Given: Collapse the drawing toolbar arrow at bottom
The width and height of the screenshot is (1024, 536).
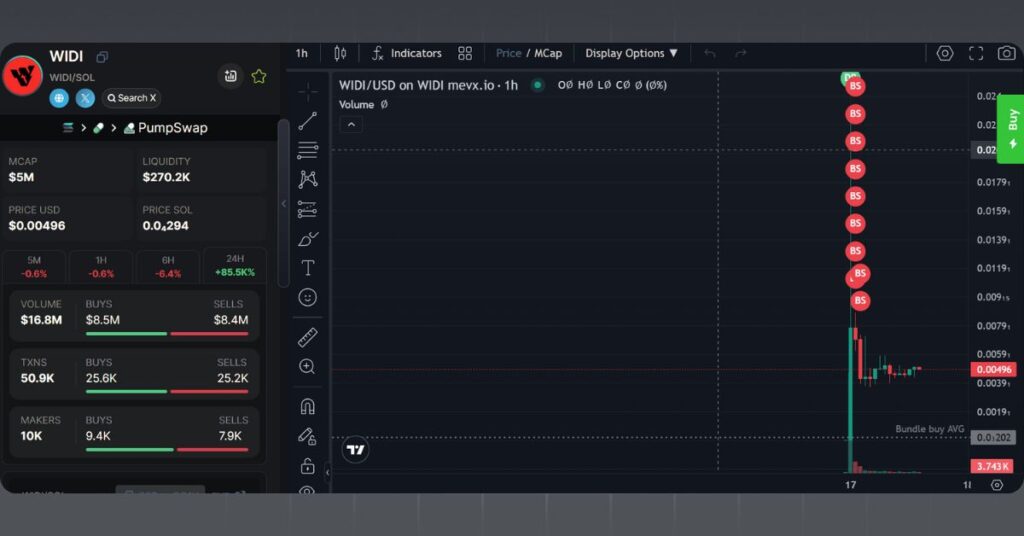Looking at the screenshot, I should pyautogui.click(x=328, y=472).
